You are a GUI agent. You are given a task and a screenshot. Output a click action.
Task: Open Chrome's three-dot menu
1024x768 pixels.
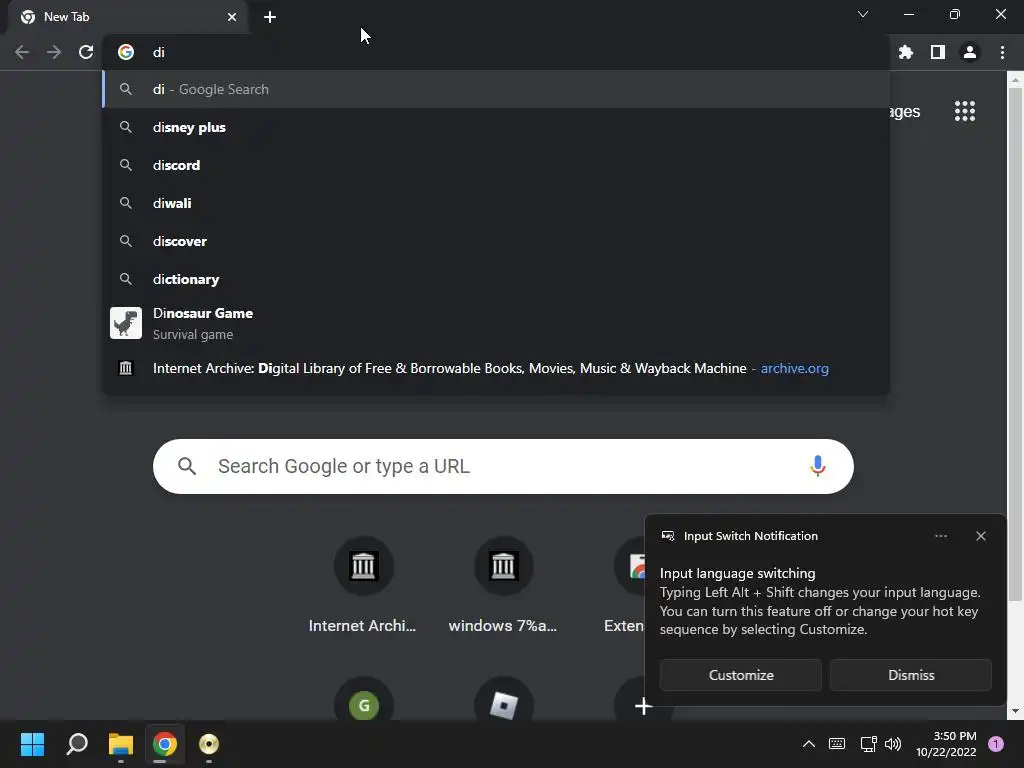click(x=1002, y=52)
